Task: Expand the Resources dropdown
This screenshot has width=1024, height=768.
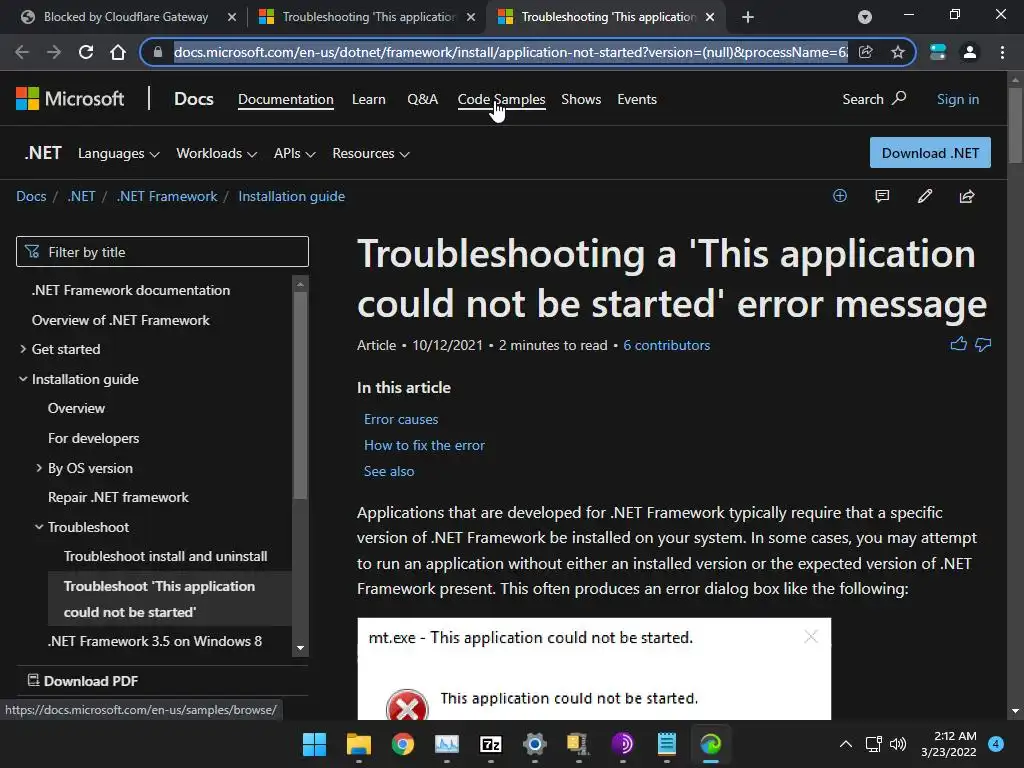Action: coord(370,153)
